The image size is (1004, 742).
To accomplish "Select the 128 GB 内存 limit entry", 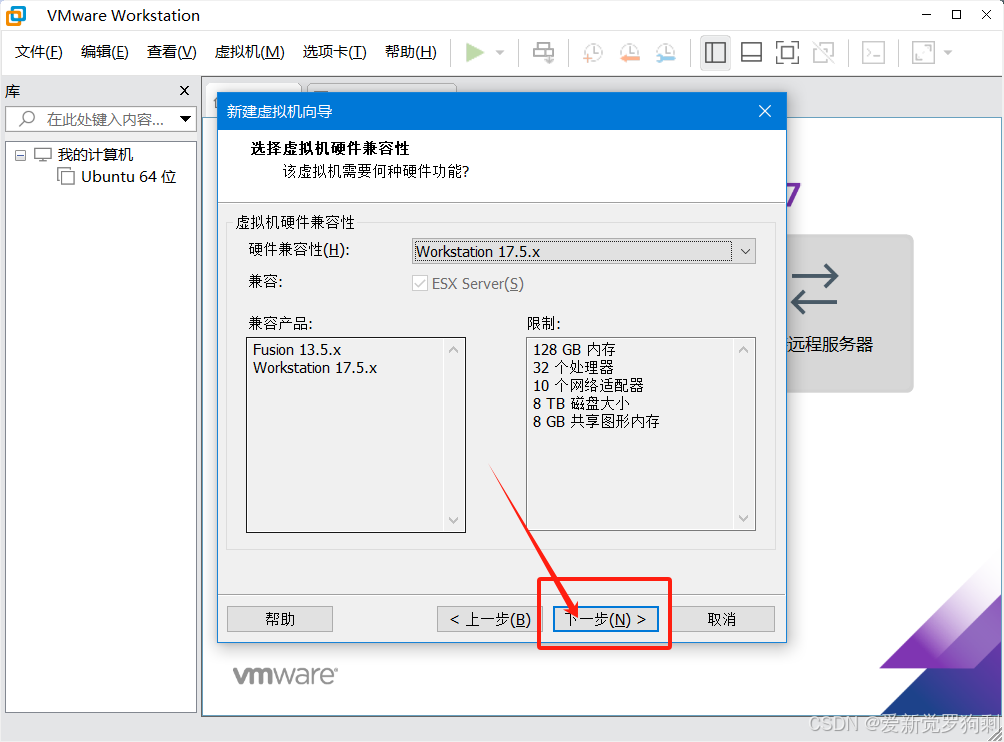I will [574, 350].
